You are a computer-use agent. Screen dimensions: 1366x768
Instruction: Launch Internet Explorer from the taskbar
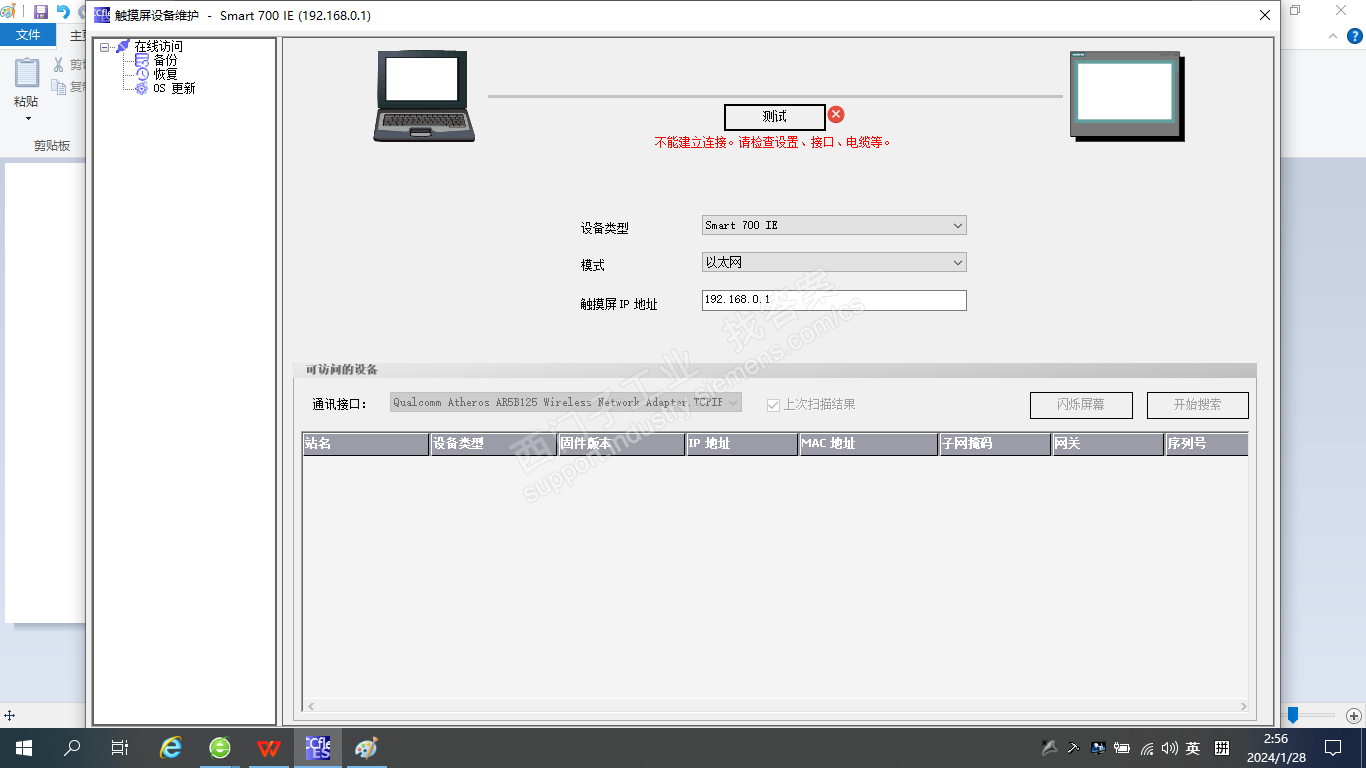click(172, 748)
